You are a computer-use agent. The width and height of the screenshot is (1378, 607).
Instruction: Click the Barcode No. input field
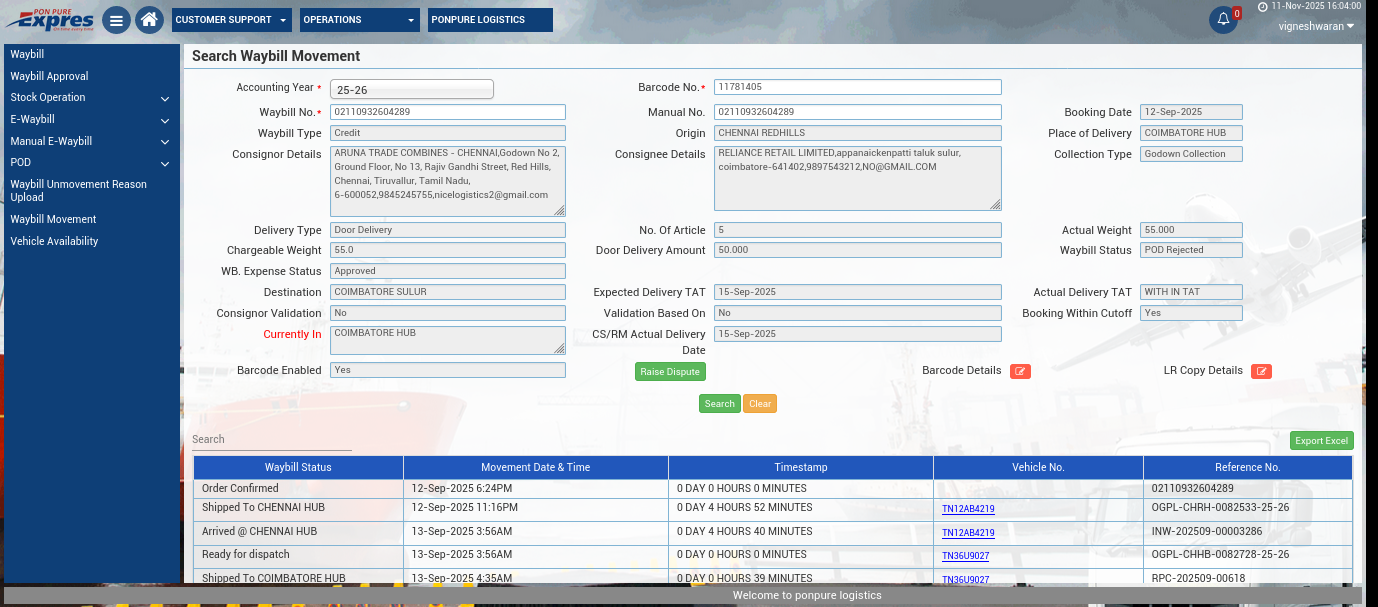tap(857, 87)
